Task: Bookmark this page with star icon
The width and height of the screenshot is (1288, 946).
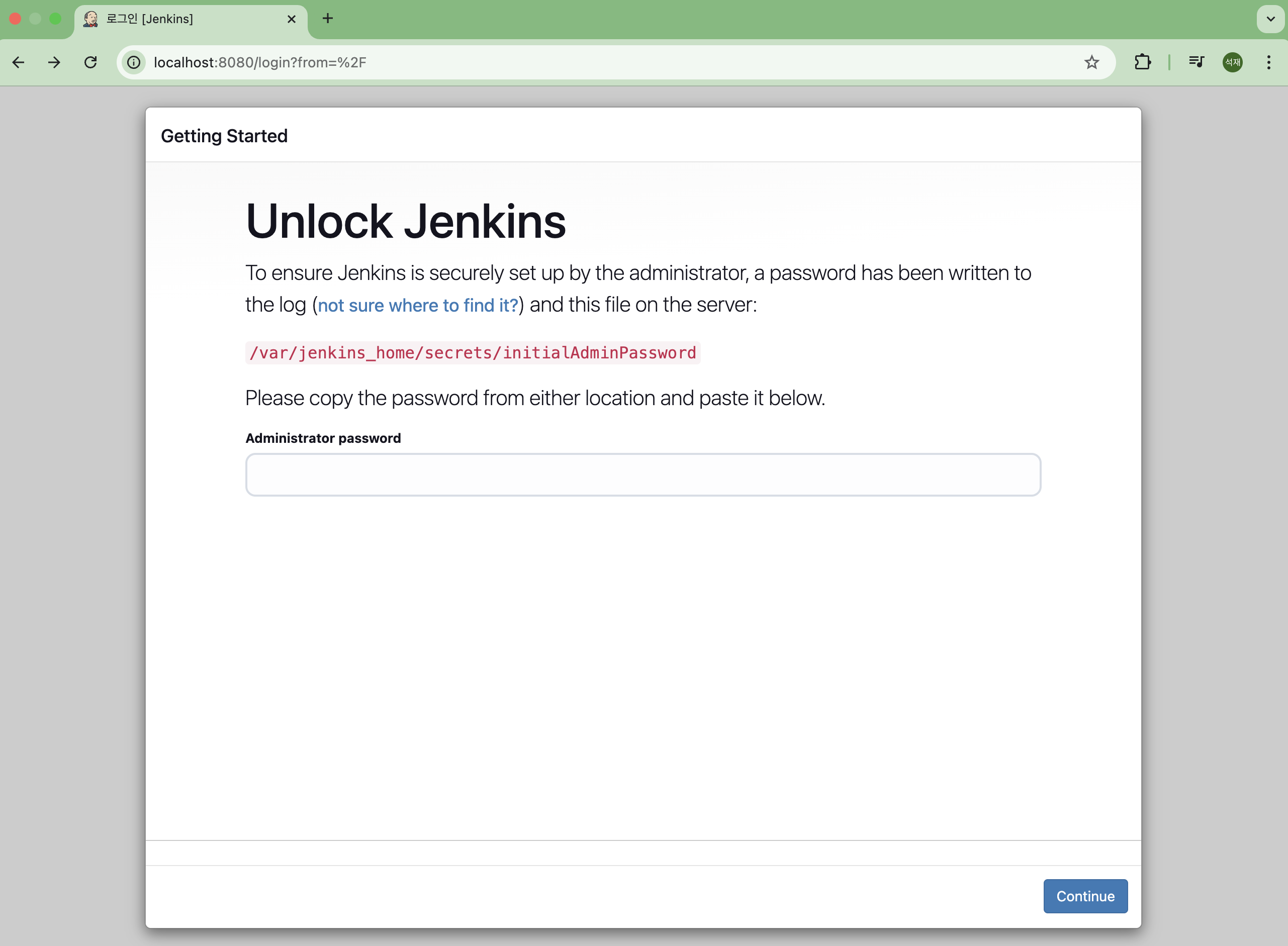Action: [1091, 62]
